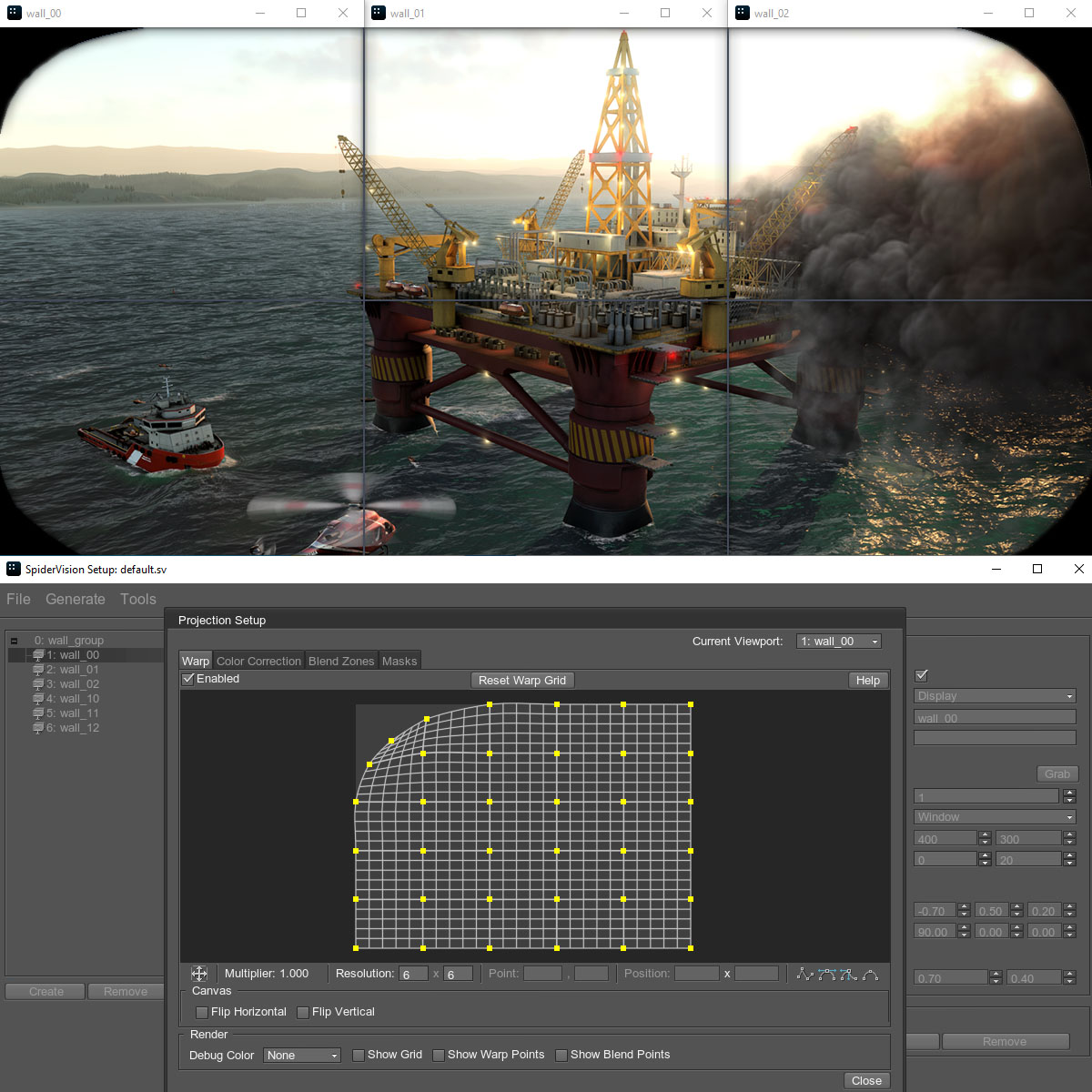Open the Generate menu

coord(76,599)
